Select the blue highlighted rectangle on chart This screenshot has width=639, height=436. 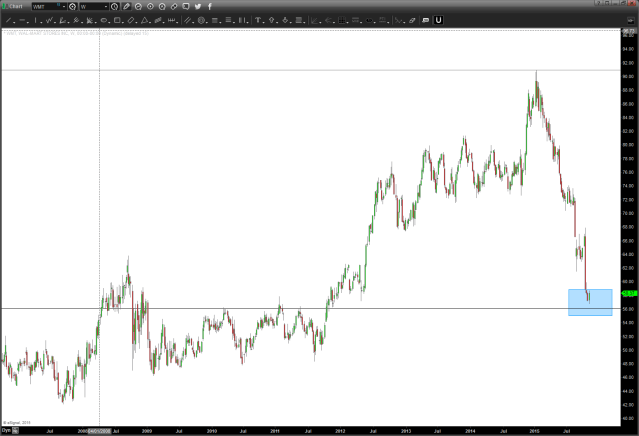[590, 303]
